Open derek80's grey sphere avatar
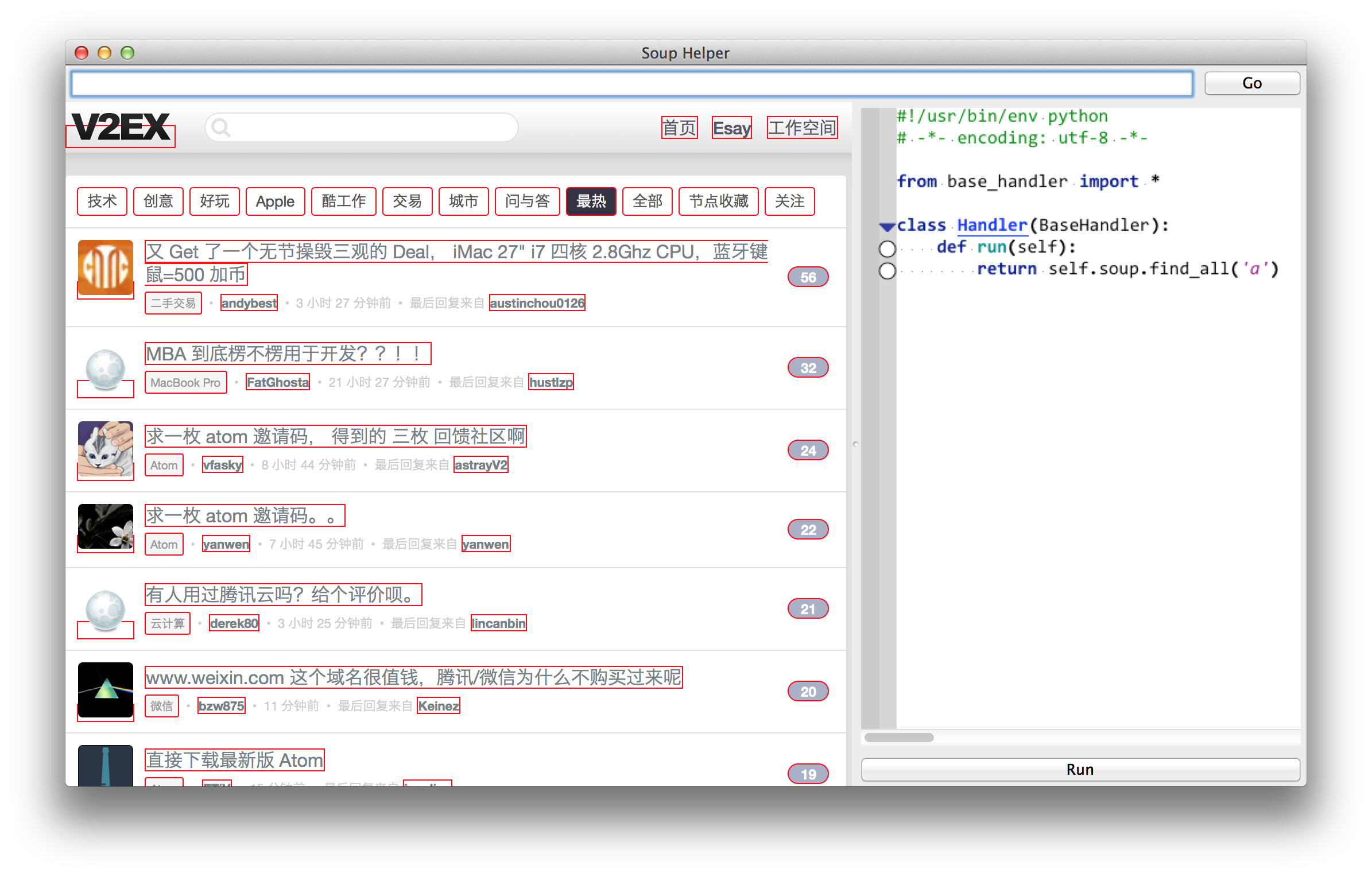Viewport: 1372px width, 877px height. (x=106, y=611)
